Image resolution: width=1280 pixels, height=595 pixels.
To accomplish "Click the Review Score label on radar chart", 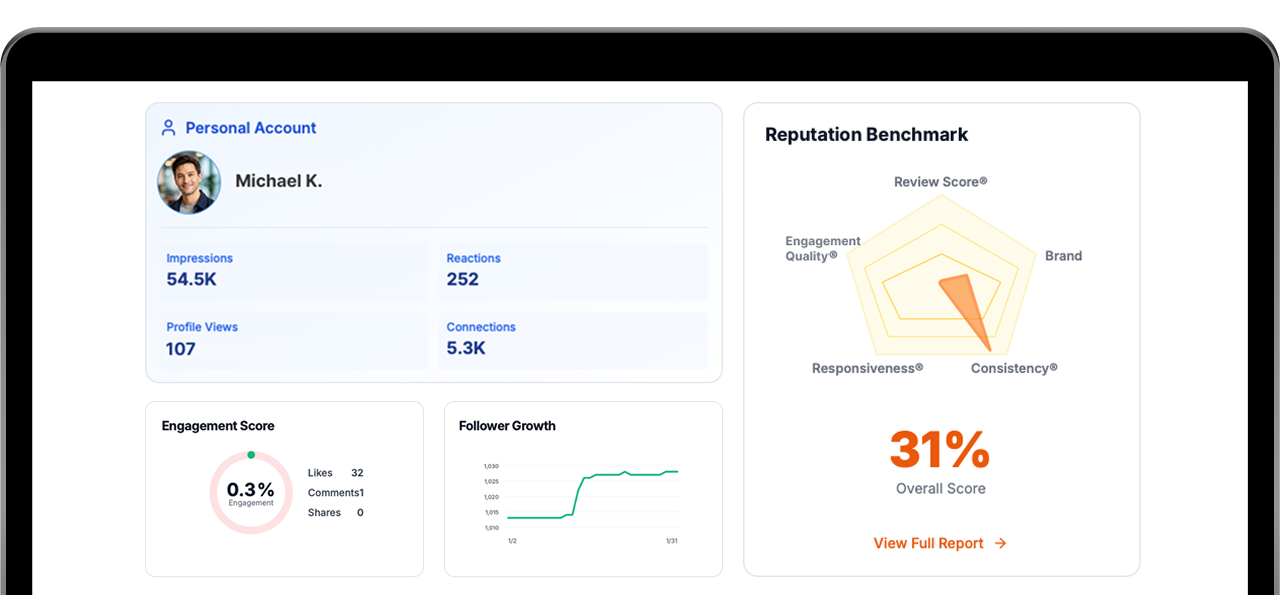I will (x=940, y=181).
